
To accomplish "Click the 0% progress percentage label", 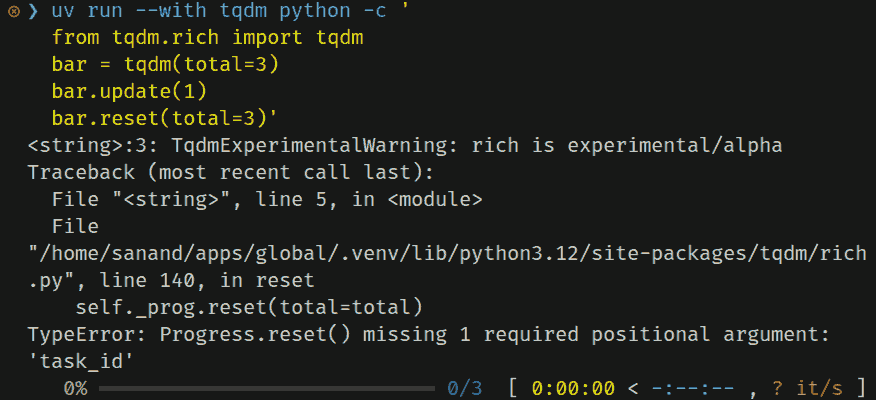I will click(x=75, y=386).
